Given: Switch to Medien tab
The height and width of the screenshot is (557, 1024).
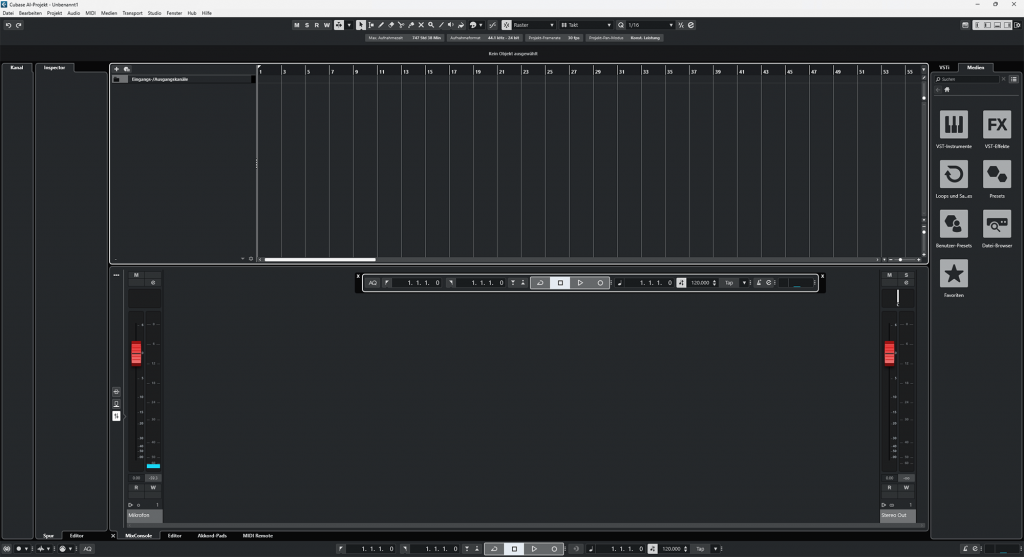Looking at the screenshot, I should [975, 67].
